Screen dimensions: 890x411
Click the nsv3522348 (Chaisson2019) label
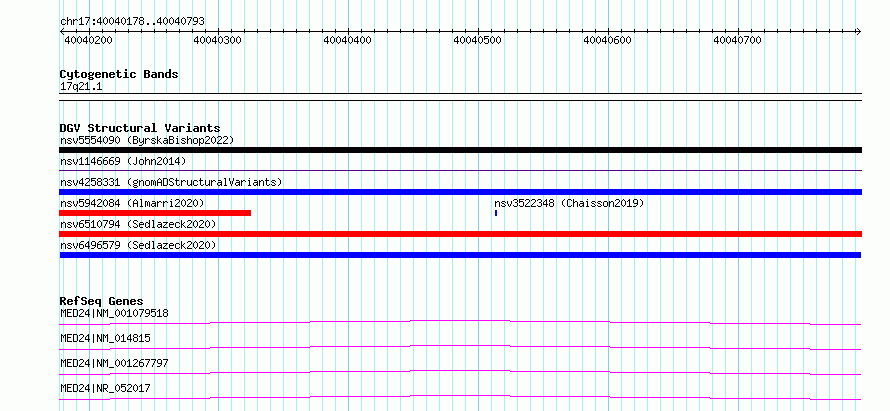pos(569,203)
